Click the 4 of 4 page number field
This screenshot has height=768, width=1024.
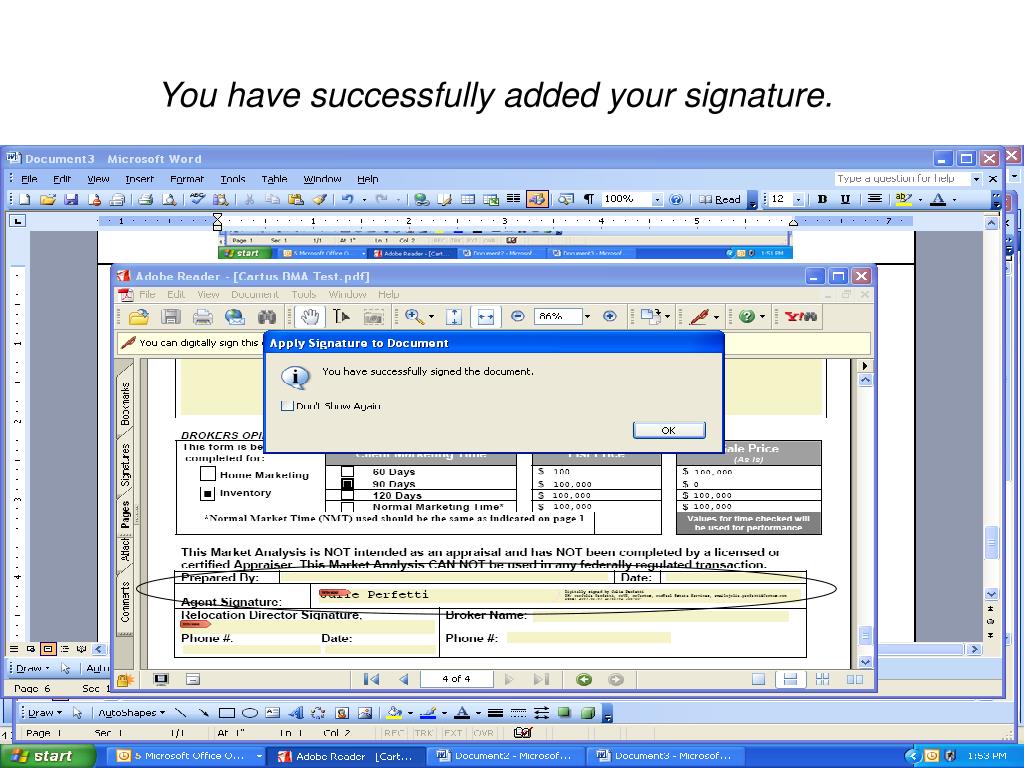[456, 679]
